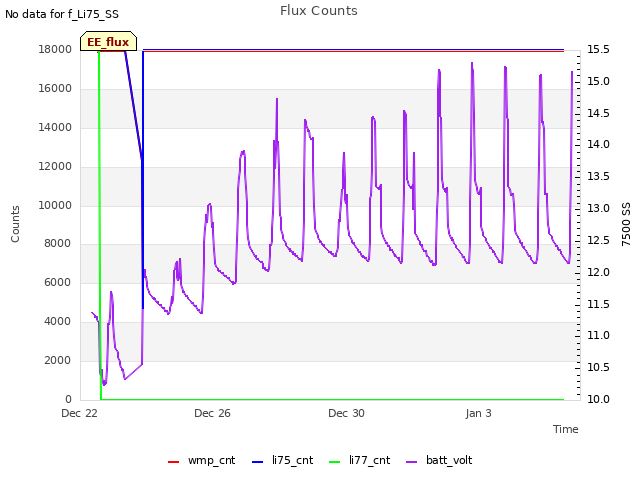640x480 pixels.
Task: Toggle the li75_cnt legend entry
Action: click(283, 460)
